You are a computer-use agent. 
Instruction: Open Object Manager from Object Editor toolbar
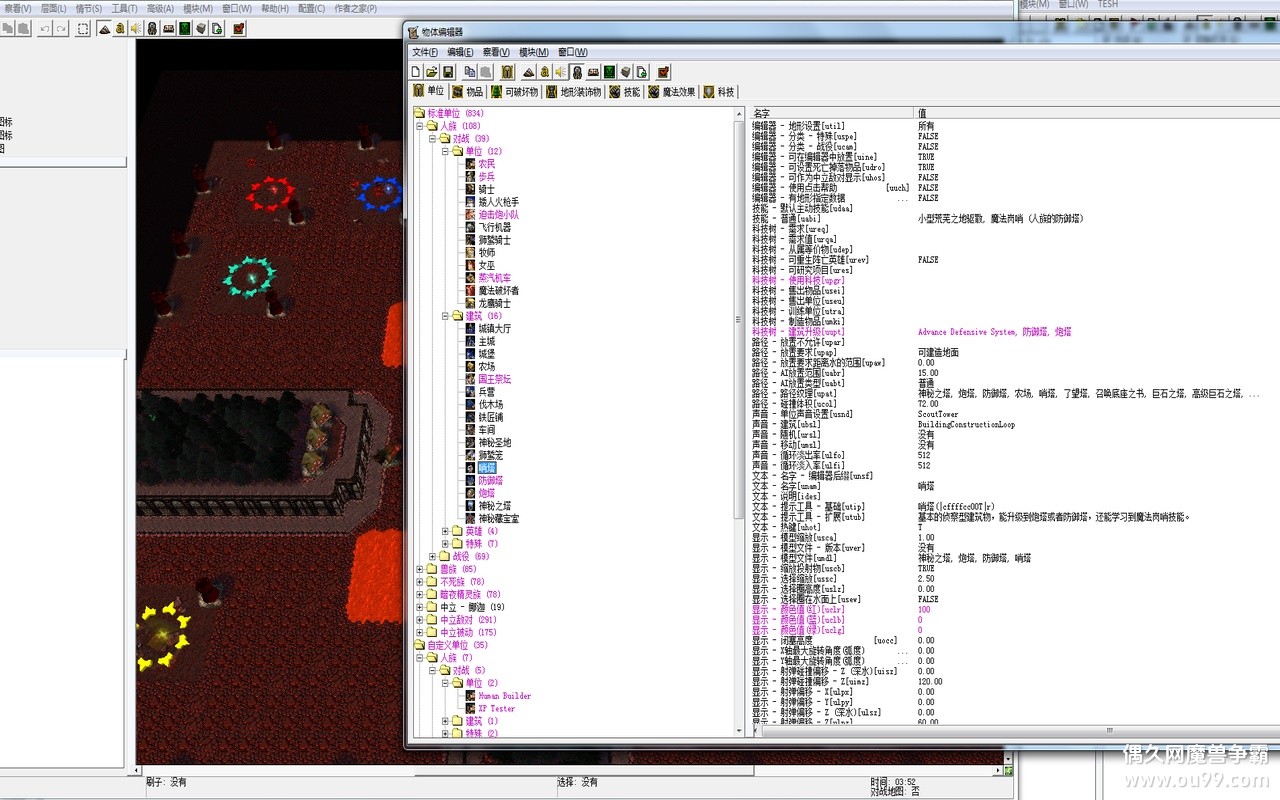(x=625, y=72)
